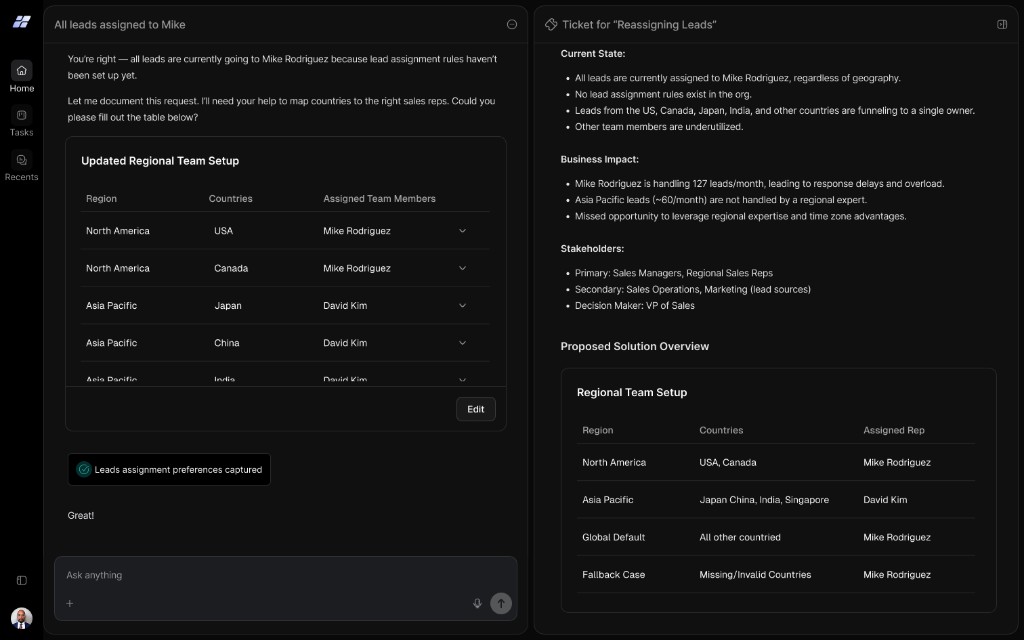The image size is (1024, 640).
Task: Click the plus attachment icon in chat box
Action: [x=70, y=603]
